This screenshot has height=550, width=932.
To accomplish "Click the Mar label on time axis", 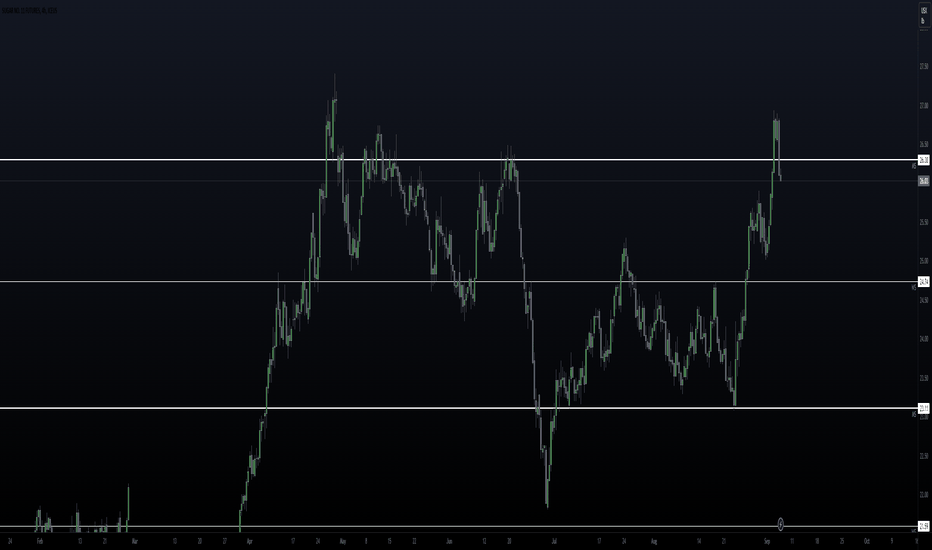I will 135,542.
